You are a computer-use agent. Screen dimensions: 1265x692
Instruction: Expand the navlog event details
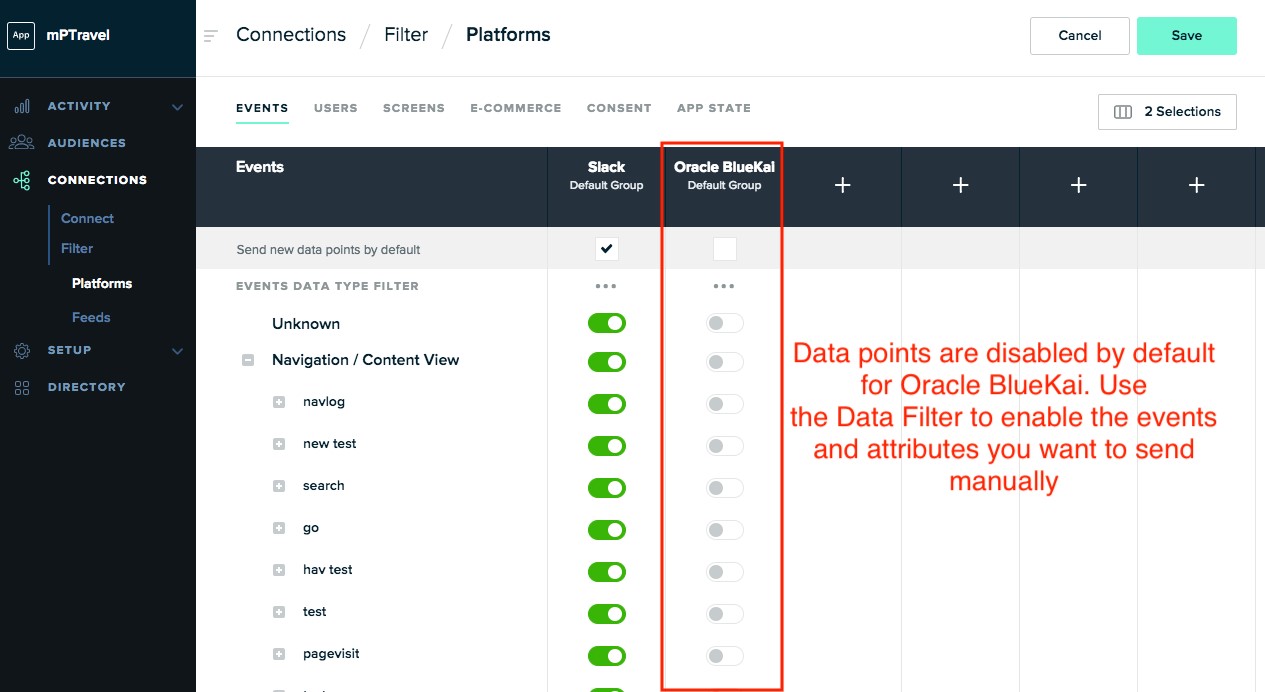(279, 402)
